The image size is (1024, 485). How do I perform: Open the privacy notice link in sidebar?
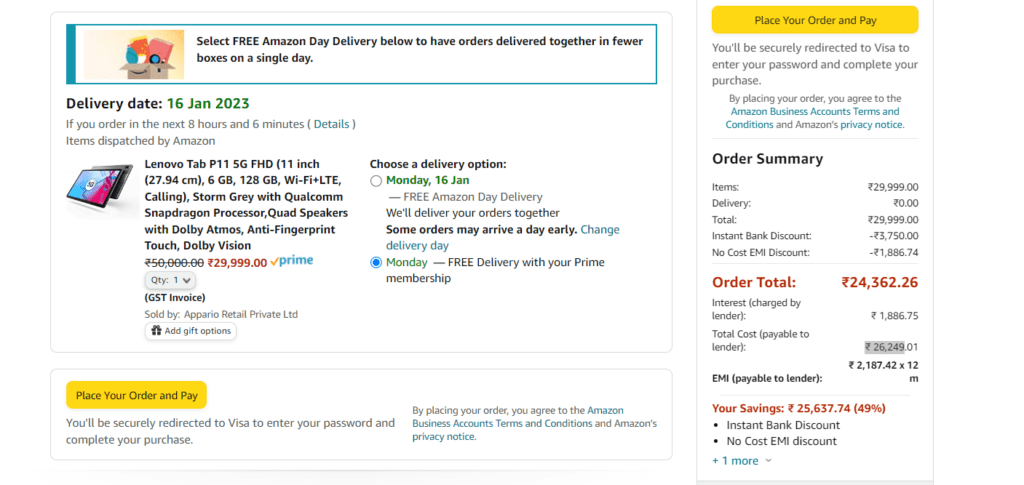click(872, 125)
